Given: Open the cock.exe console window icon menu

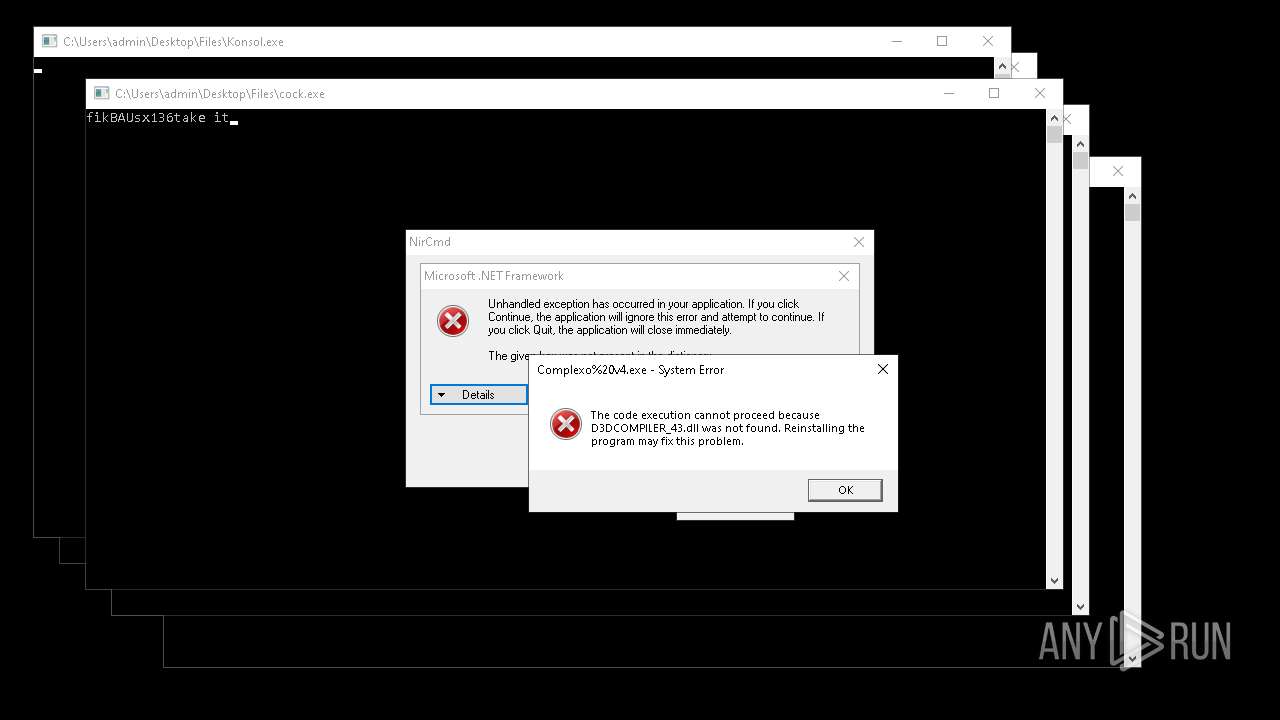Looking at the screenshot, I should click(x=101, y=93).
